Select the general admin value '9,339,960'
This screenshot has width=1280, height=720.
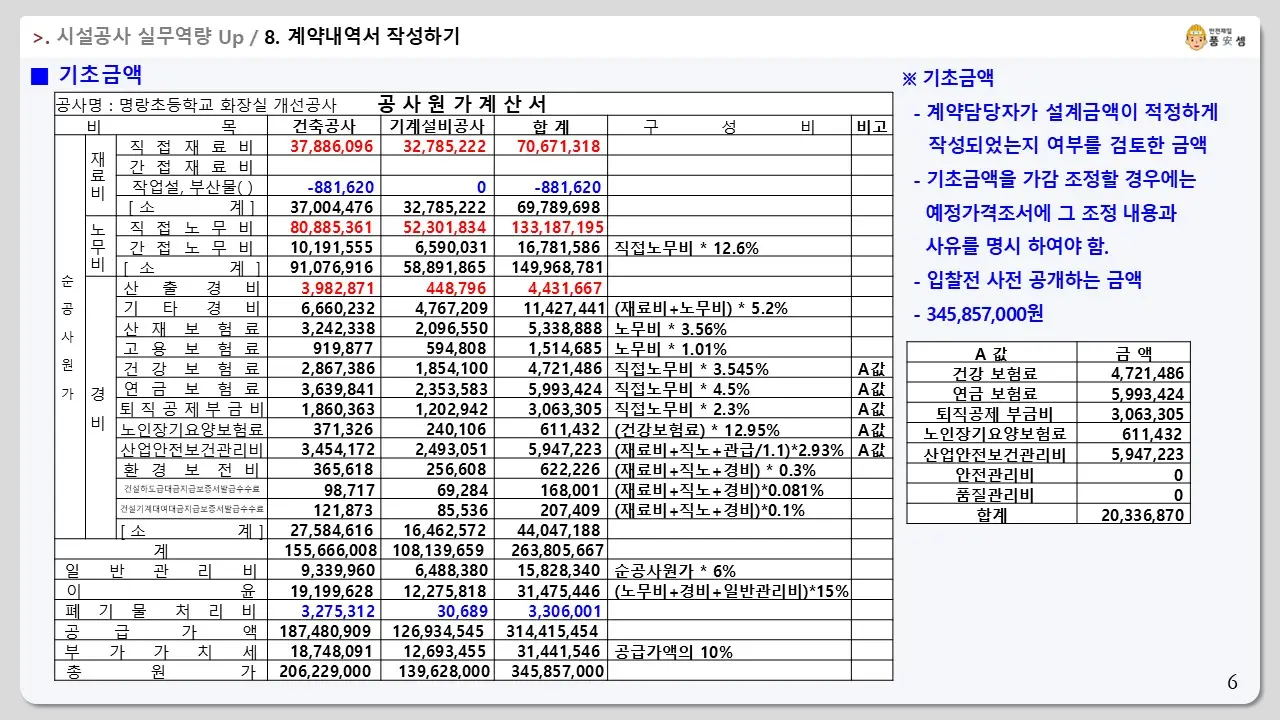336,570
